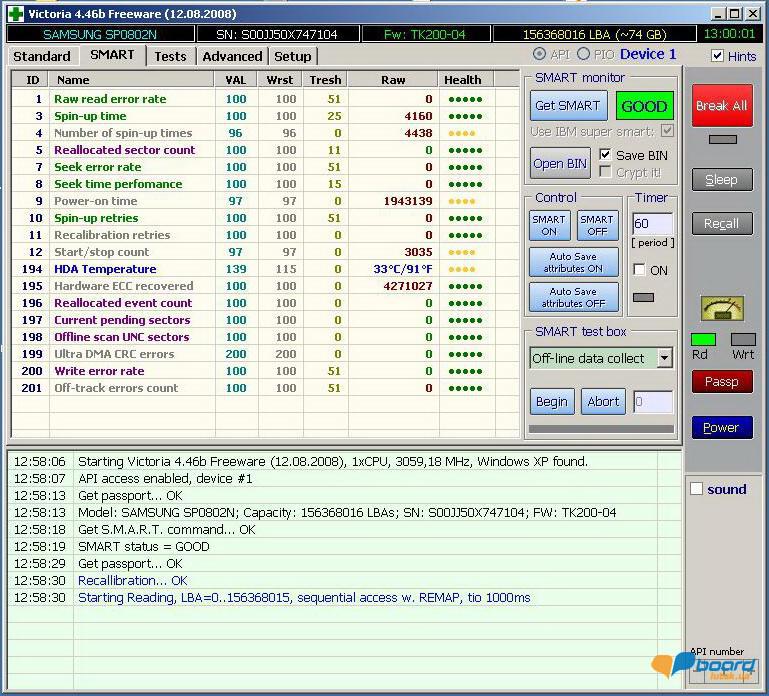Open the Advanced tab

tap(232, 56)
